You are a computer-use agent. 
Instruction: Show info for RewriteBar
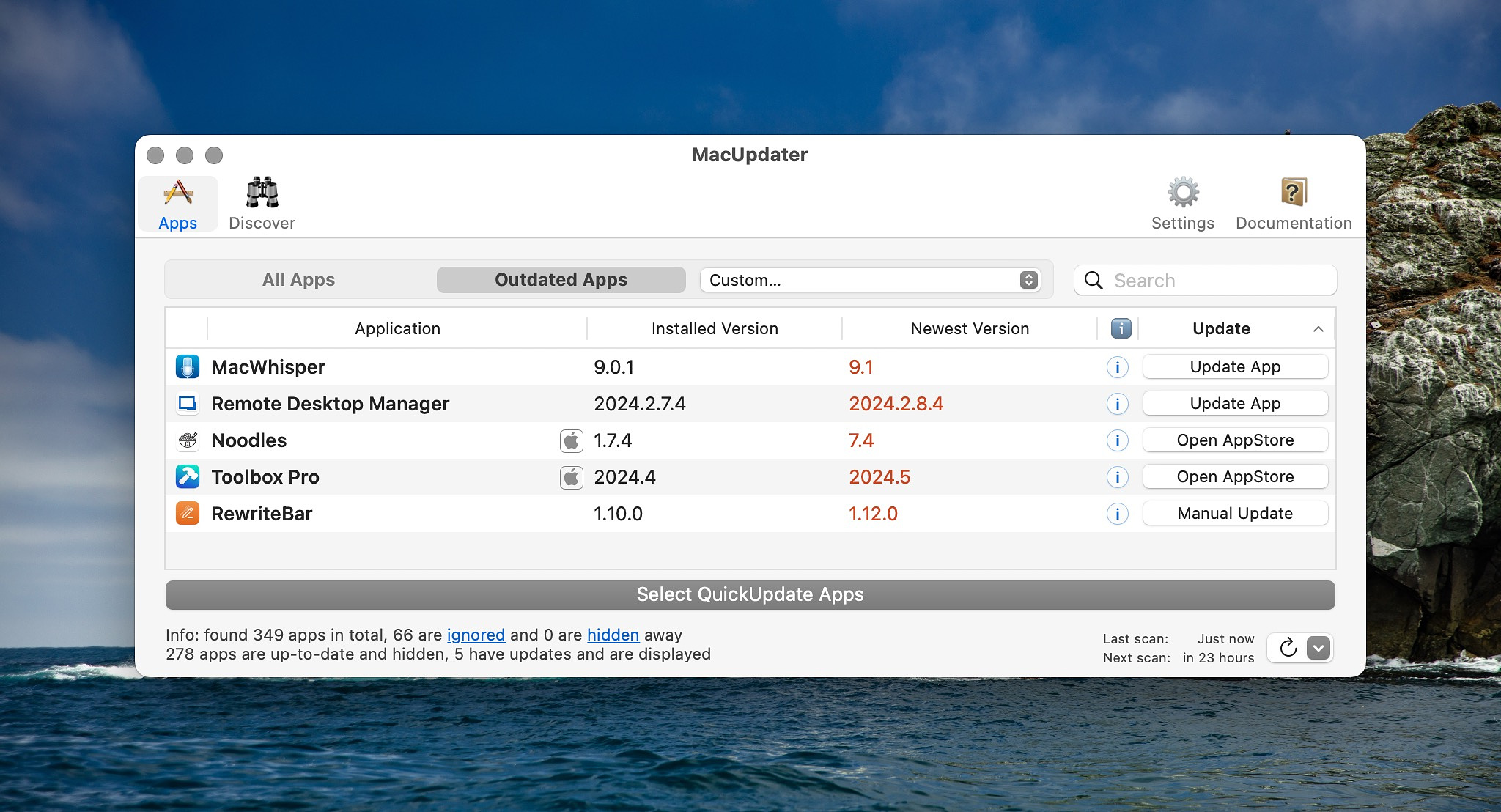coord(1117,514)
